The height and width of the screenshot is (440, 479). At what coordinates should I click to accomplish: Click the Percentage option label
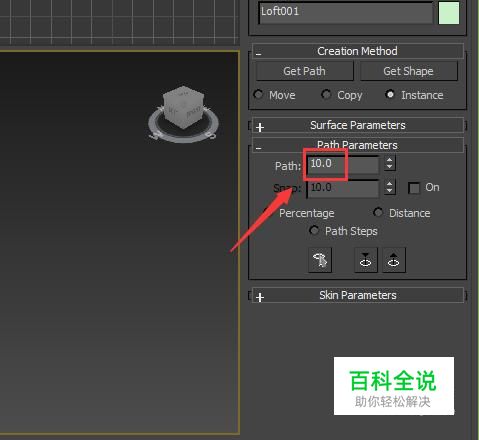307,213
